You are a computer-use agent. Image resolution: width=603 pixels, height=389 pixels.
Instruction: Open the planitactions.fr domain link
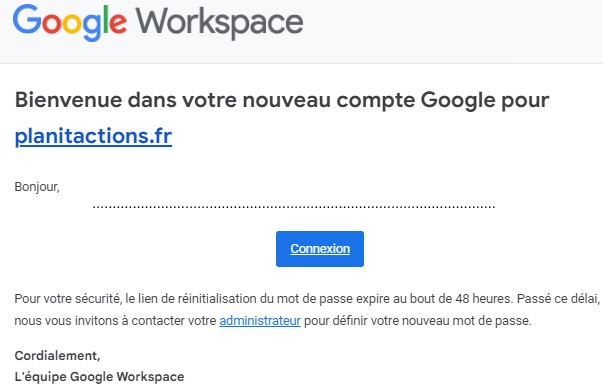[x=93, y=136]
